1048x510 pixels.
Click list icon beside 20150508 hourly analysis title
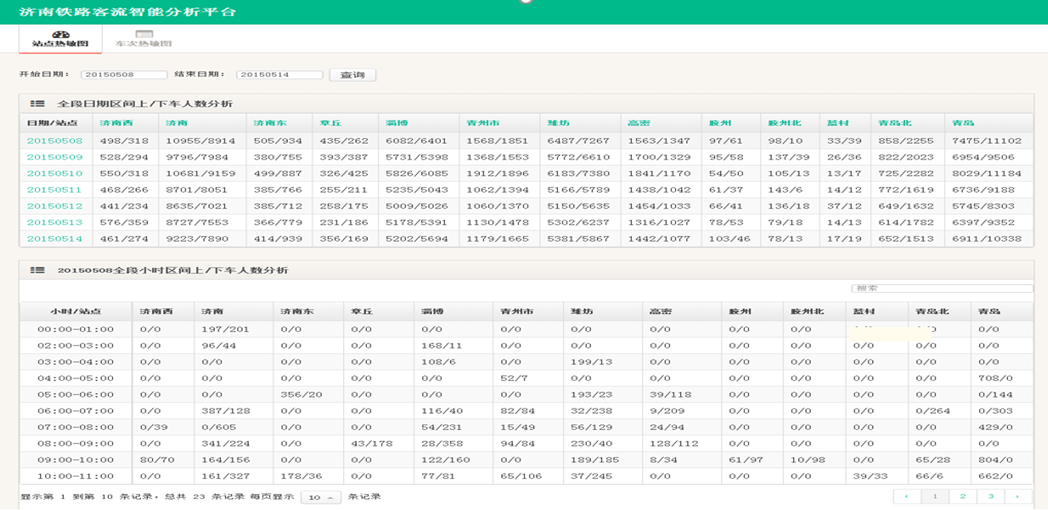pyautogui.click(x=37, y=270)
